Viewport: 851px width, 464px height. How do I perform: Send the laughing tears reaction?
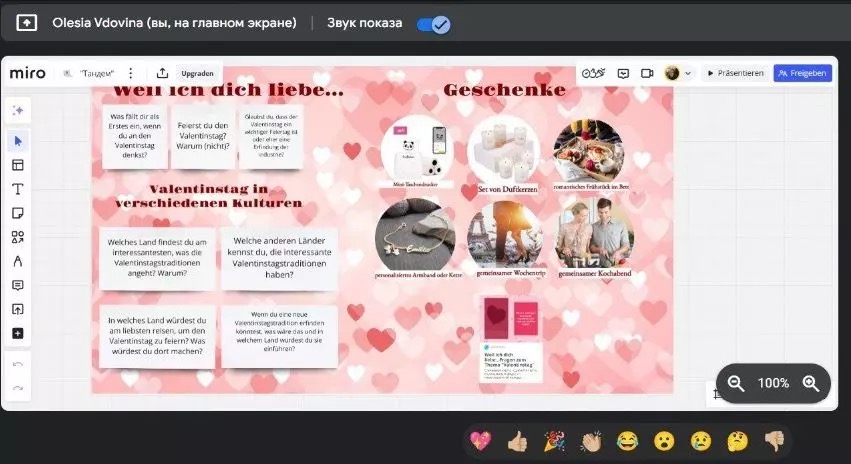coord(627,441)
